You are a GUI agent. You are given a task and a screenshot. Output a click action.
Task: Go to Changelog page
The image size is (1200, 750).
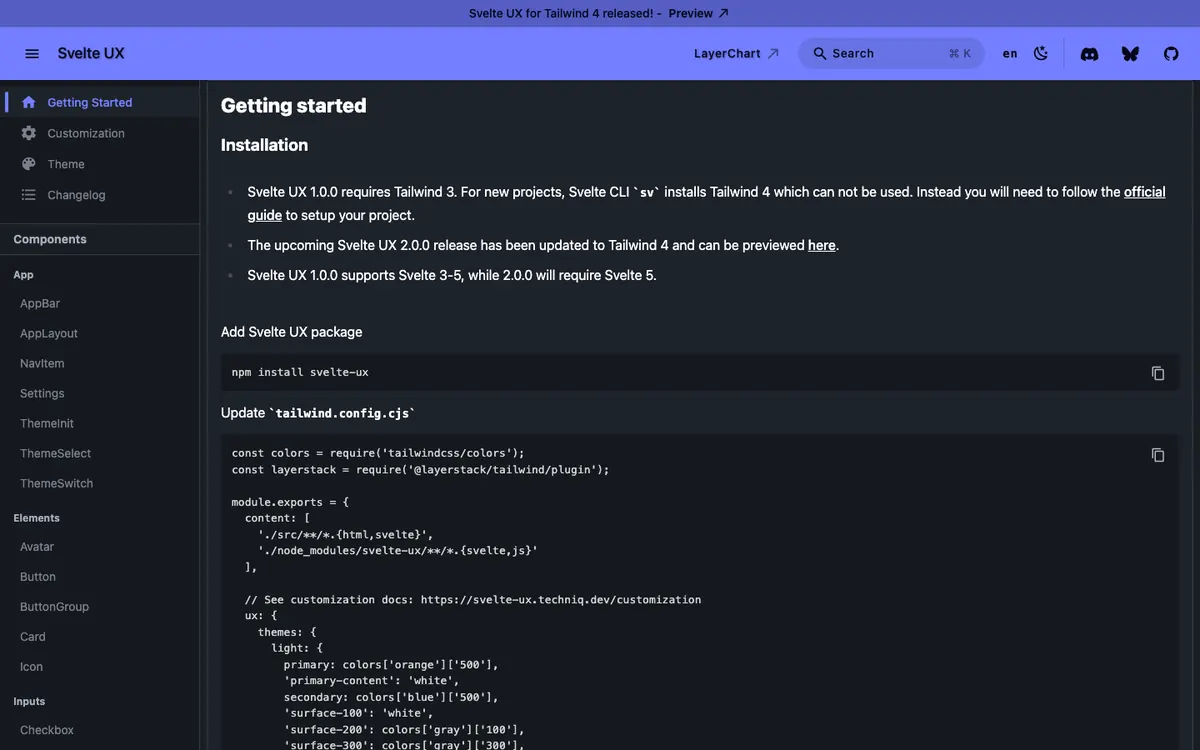[x=100, y=195]
